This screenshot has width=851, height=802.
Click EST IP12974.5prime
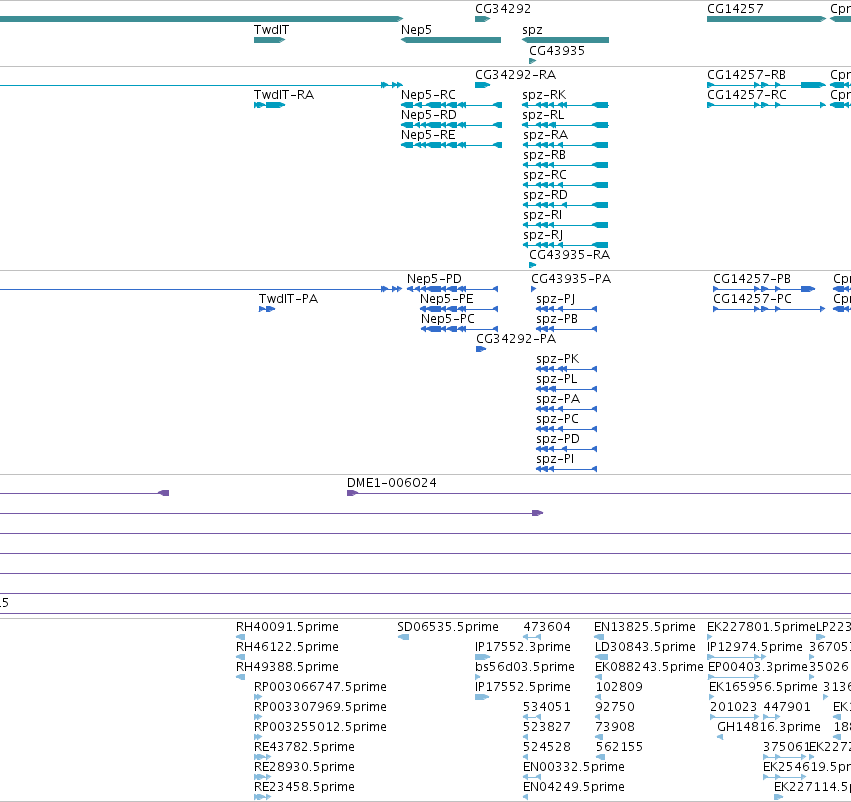[x=755, y=647]
